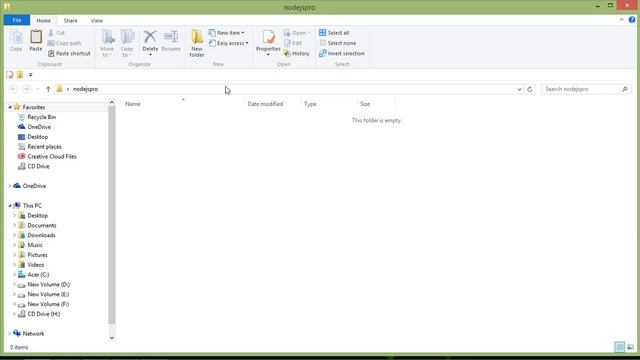Open the File tab
The image size is (640, 360).
(x=17, y=20)
